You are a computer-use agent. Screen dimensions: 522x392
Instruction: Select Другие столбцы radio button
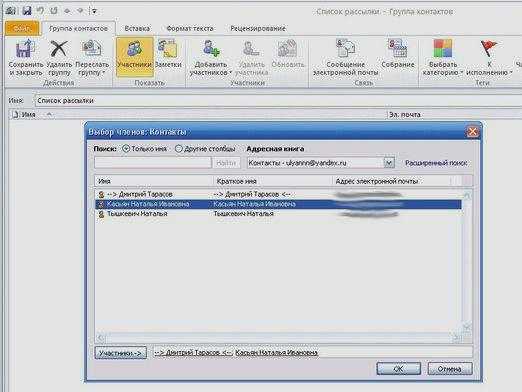pyautogui.click(x=179, y=149)
